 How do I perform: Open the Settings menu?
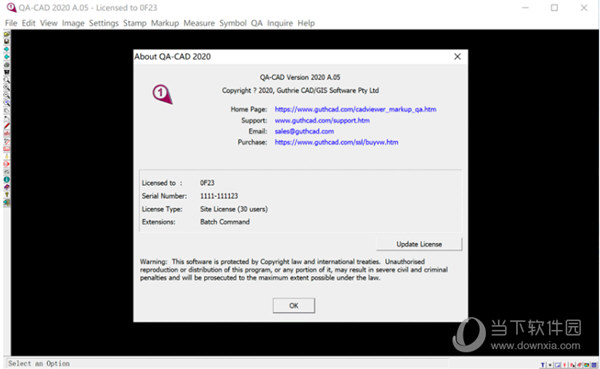pos(104,23)
